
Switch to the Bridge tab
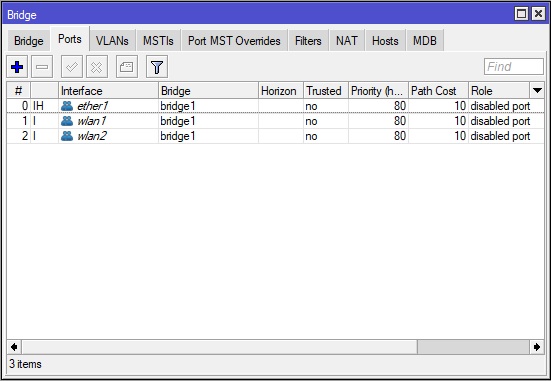tap(28, 41)
